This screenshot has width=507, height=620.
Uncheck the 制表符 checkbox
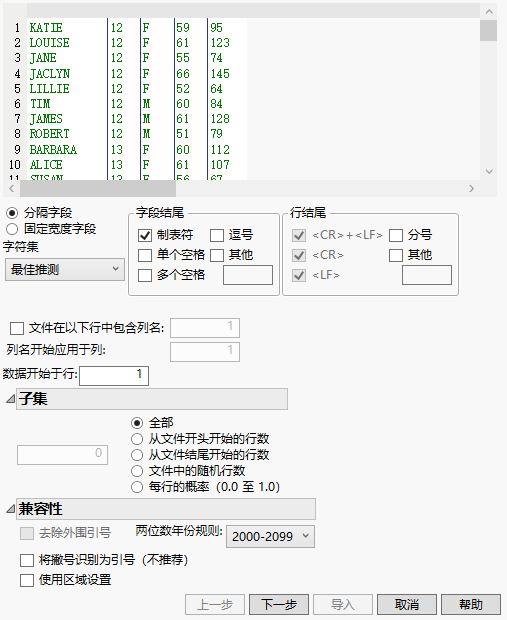pyautogui.click(x=145, y=235)
